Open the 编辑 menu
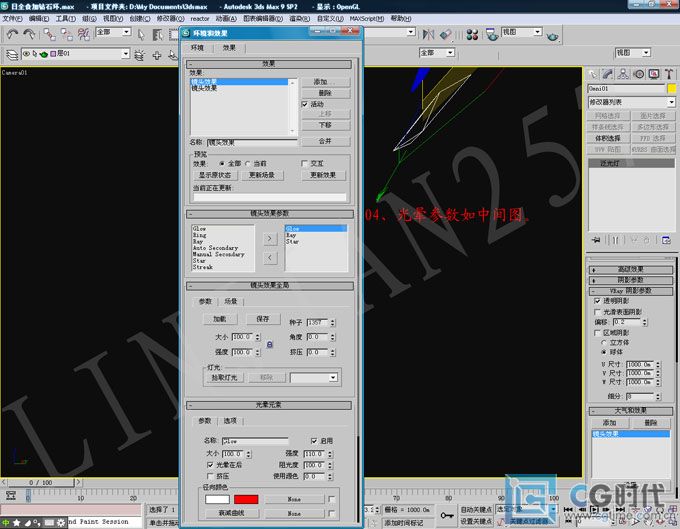The width and height of the screenshot is (680, 529). point(39,19)
